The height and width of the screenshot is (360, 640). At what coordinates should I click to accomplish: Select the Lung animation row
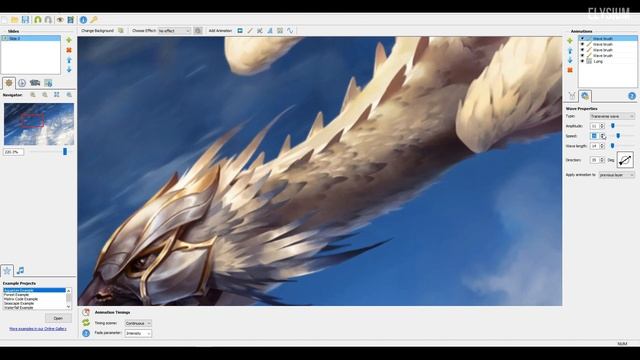click(608, 61)
